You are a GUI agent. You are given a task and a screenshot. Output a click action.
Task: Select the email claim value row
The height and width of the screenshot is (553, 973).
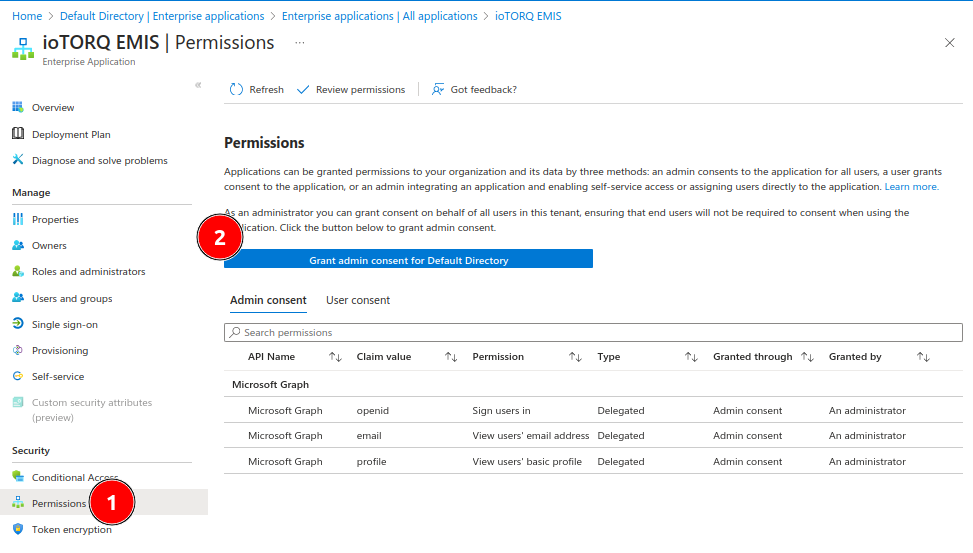[593, 436]
